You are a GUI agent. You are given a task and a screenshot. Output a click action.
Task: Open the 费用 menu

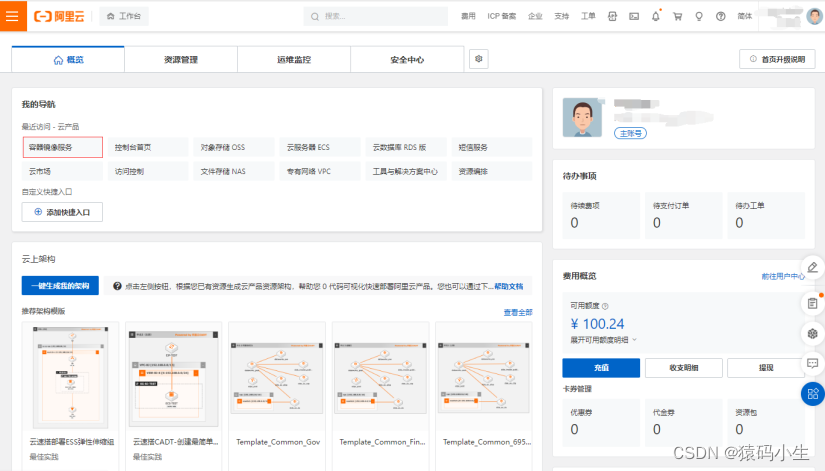click(x=468, y=16)
